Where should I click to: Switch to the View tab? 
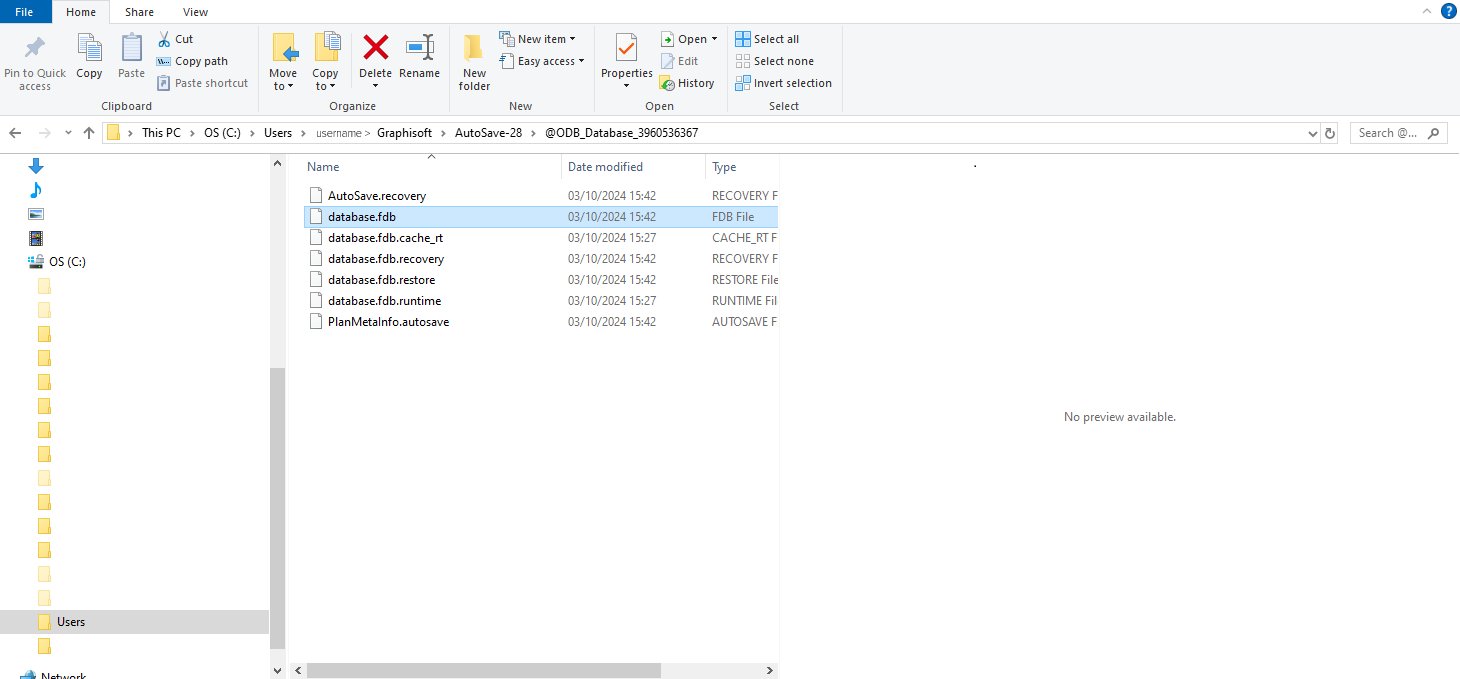pyautogui.click(x=195, y=11)
